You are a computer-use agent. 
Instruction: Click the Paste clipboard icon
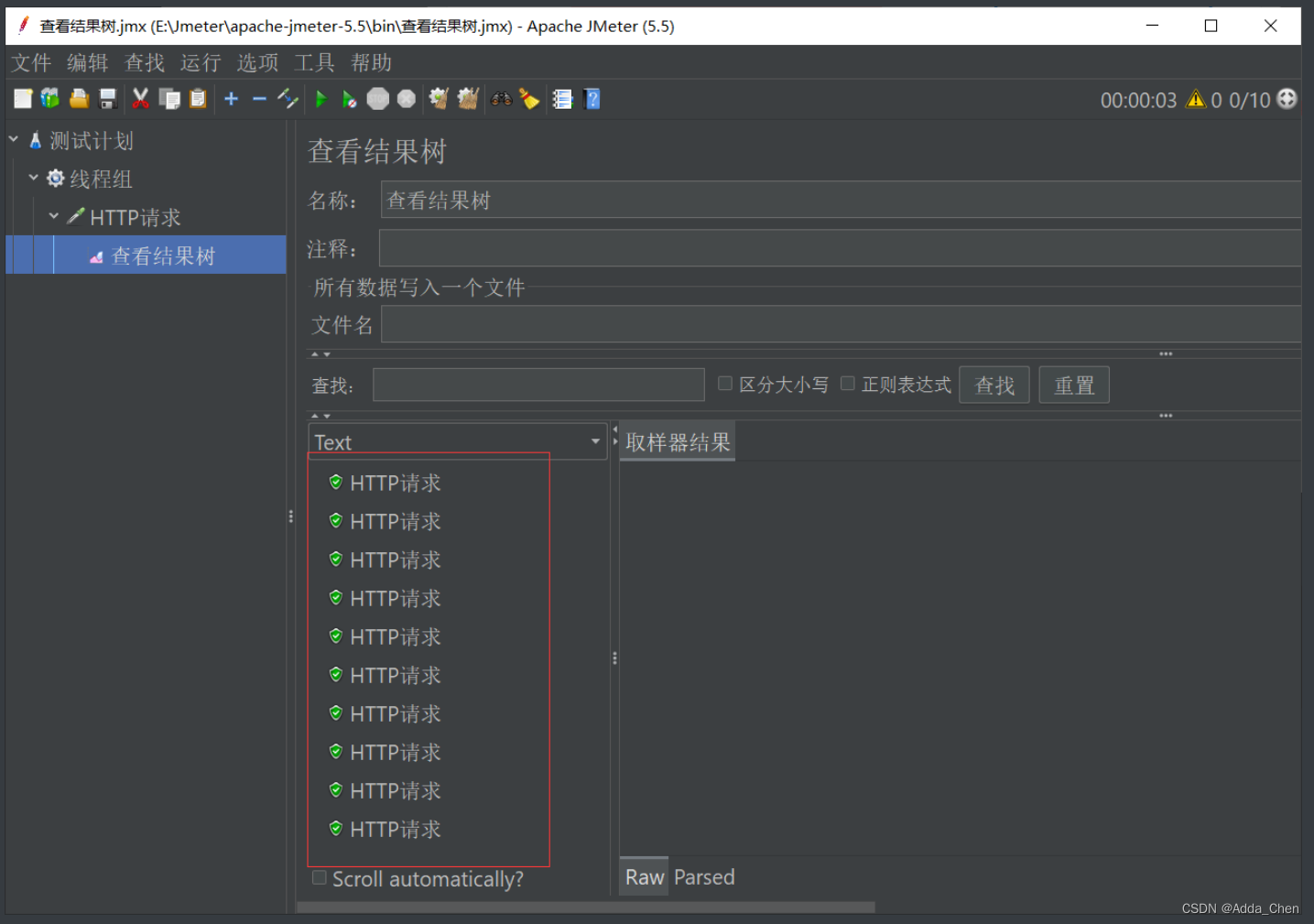[198, 99]
